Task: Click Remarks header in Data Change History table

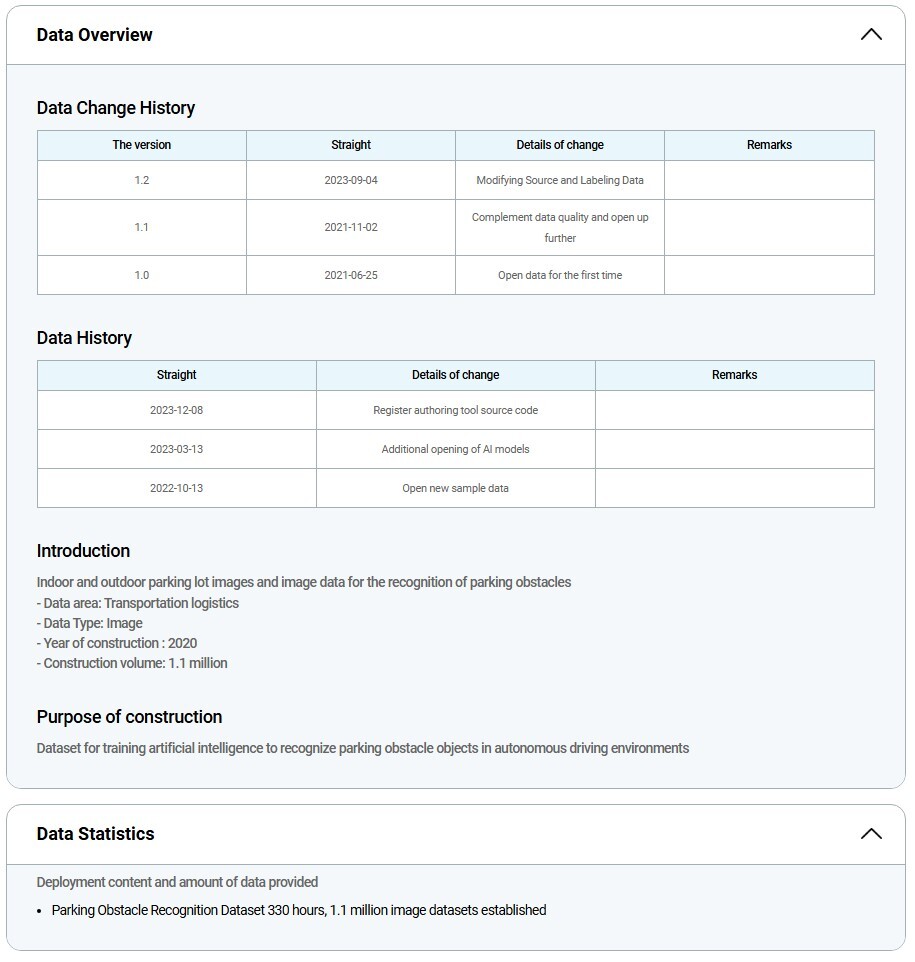Action: pyautogui.click(x=769, y=145)
